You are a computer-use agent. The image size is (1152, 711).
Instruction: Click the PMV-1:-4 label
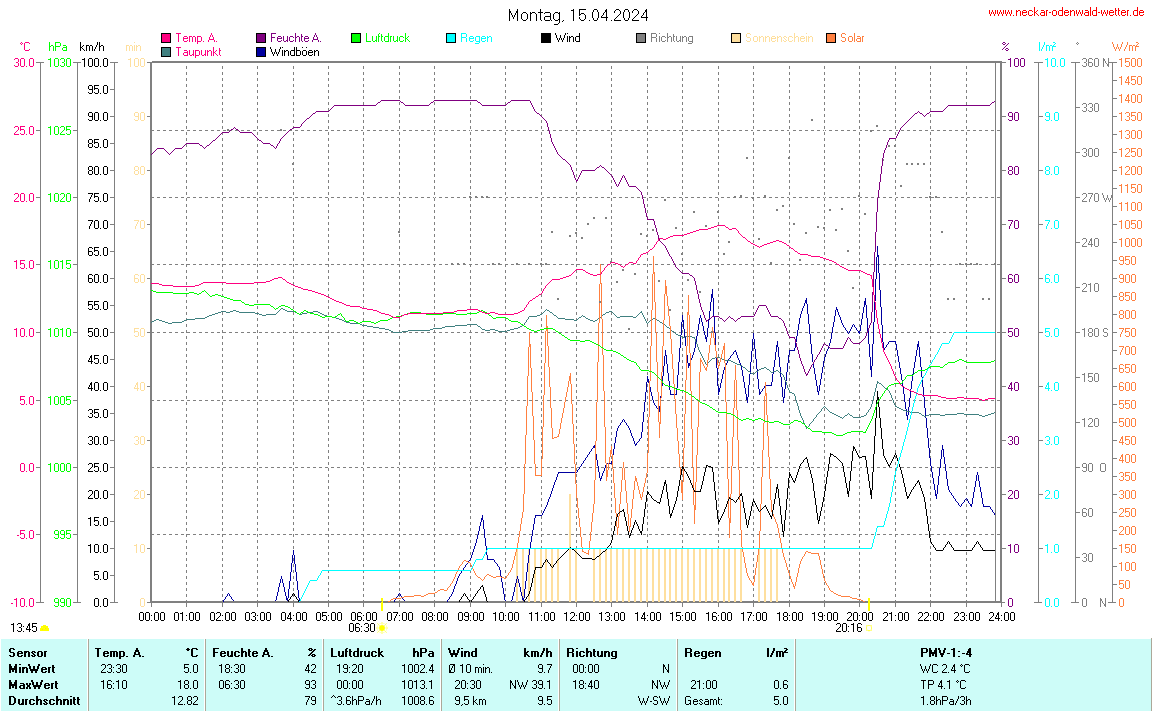(x=946, y=653)
